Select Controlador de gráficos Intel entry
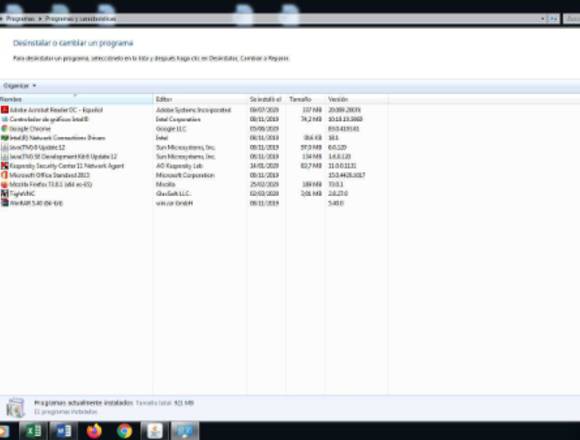This screenshot has width=580, height=440. click(x=49, y=119)
